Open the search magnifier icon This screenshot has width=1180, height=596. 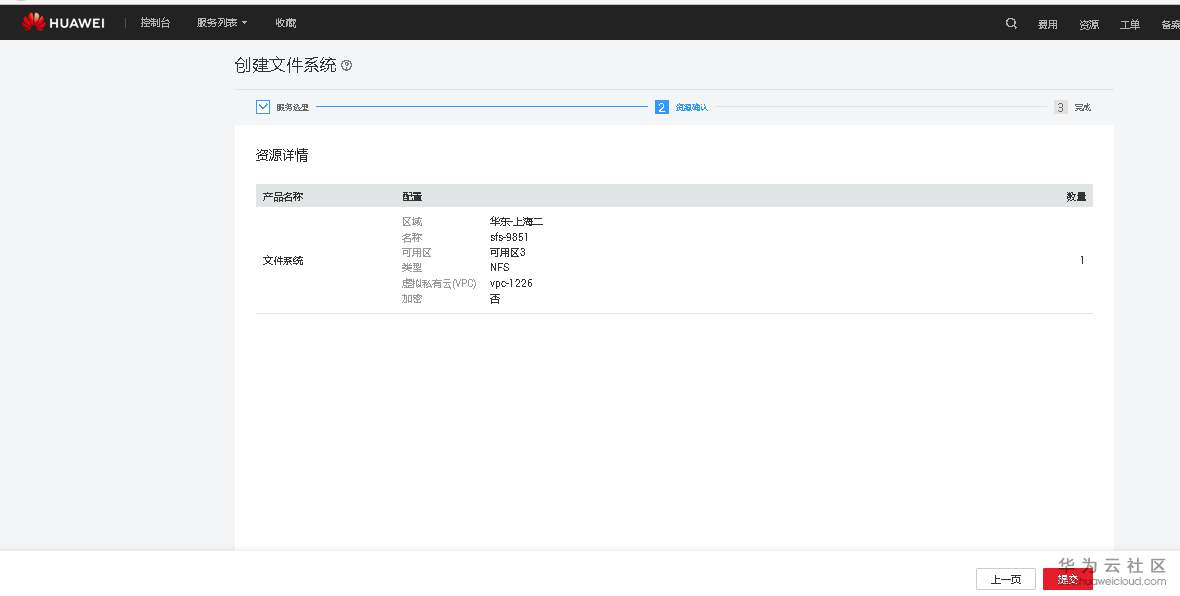tap(1011, 23)
